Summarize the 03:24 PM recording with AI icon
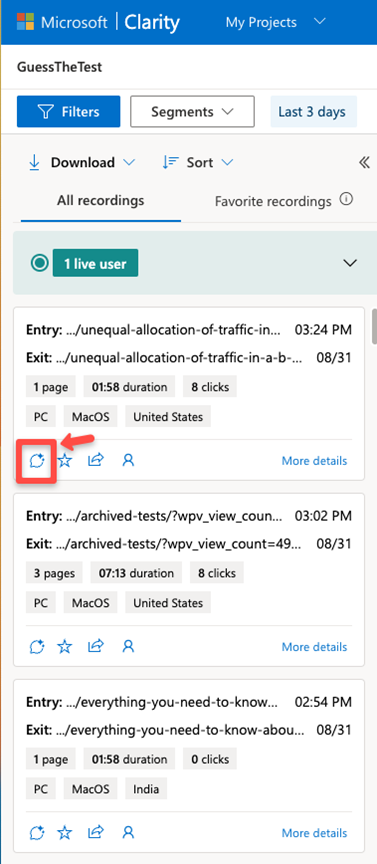The height and width of the screenshot is (864, 377). tap(36, 460)
